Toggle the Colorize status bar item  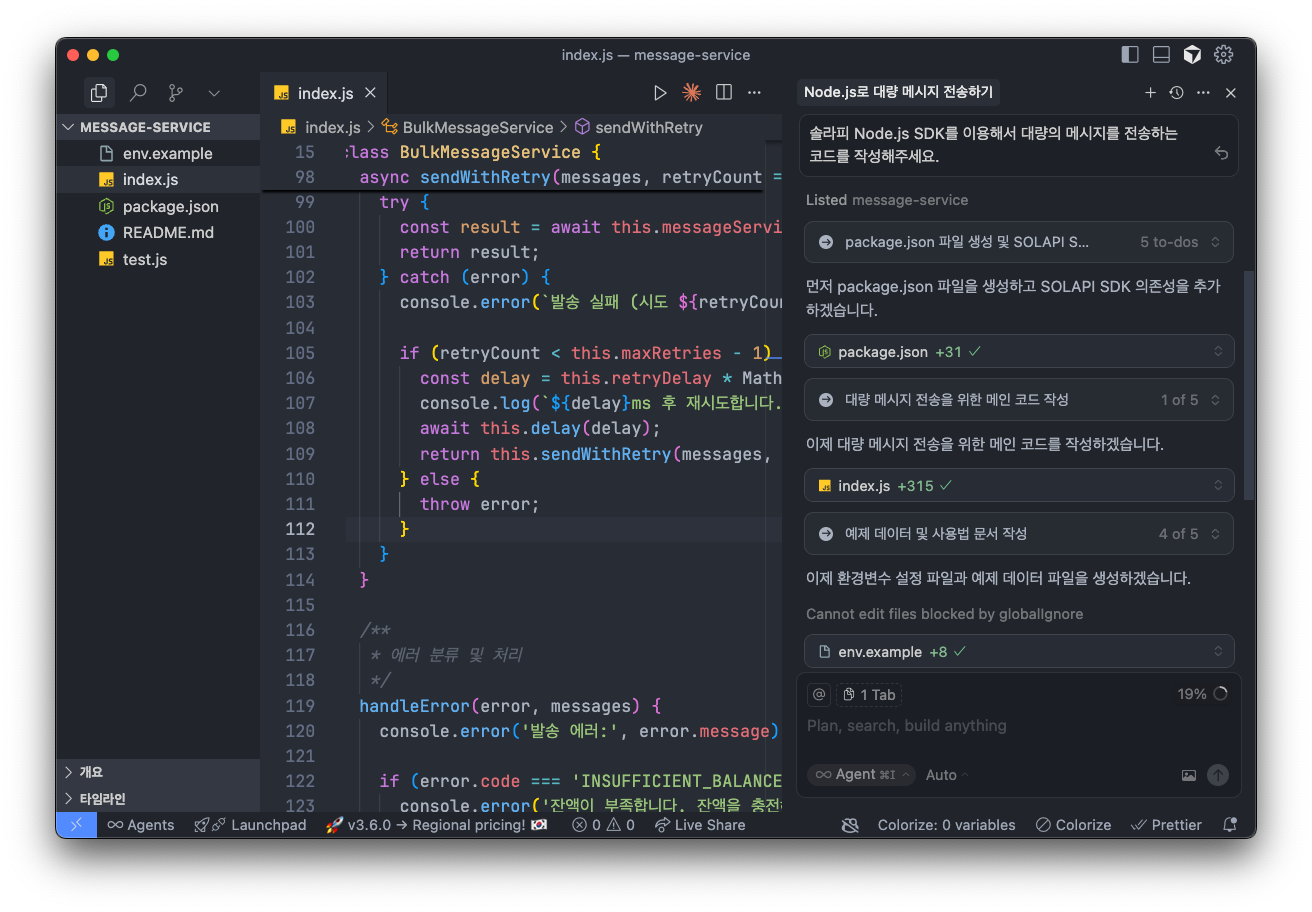click(x=1073, y=825)
